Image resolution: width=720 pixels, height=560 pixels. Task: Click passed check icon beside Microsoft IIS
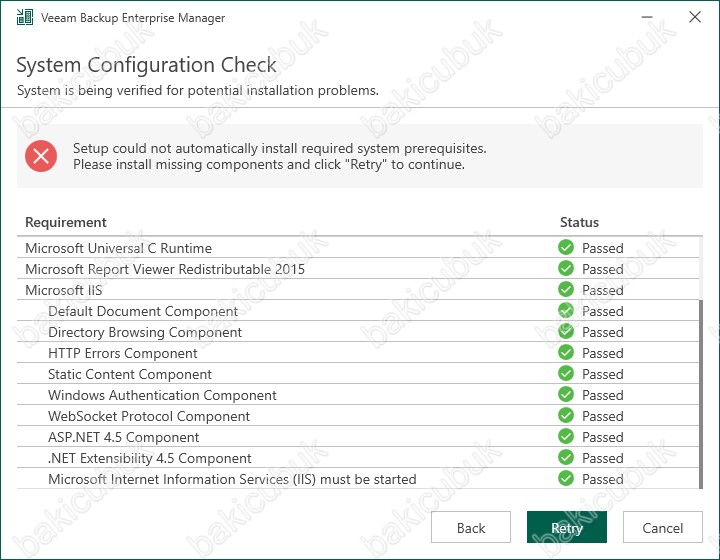[x=566, y=290]
